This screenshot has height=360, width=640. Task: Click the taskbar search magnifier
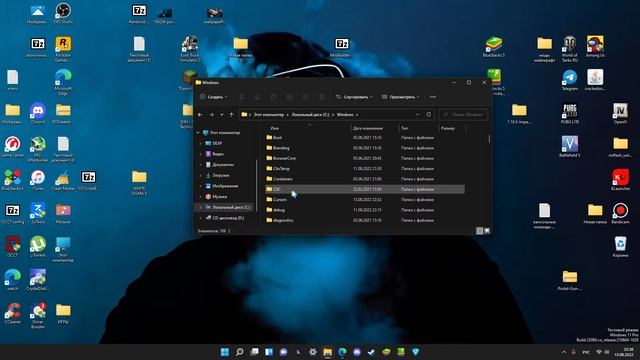(240, 352)
